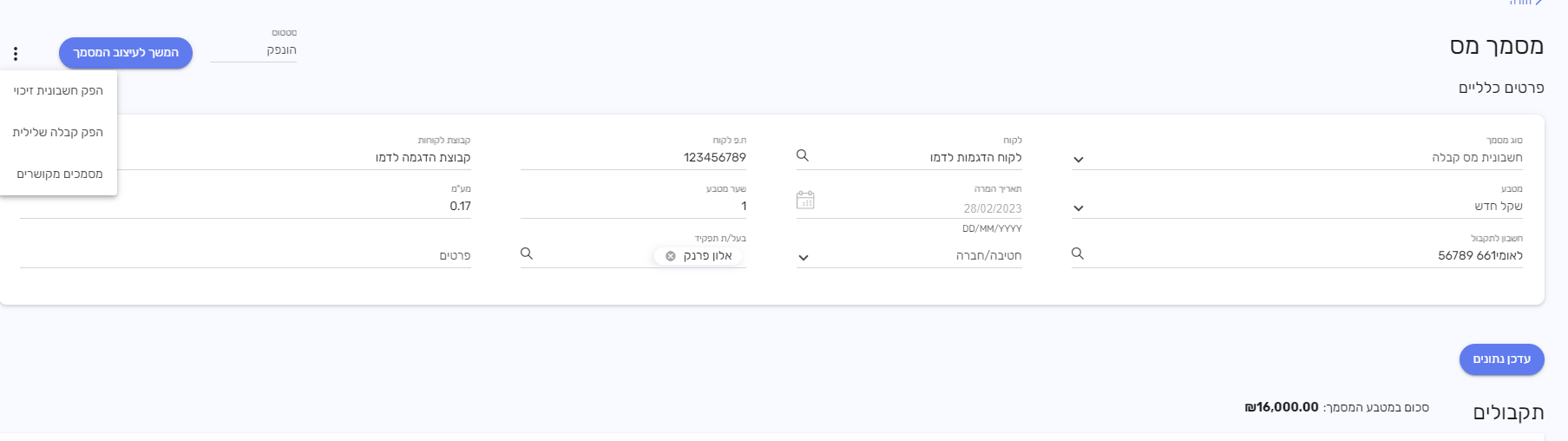The image size is (1568, 441).
Task: Open the חטיבה/חברה dropdown
Action: point(804,258)
